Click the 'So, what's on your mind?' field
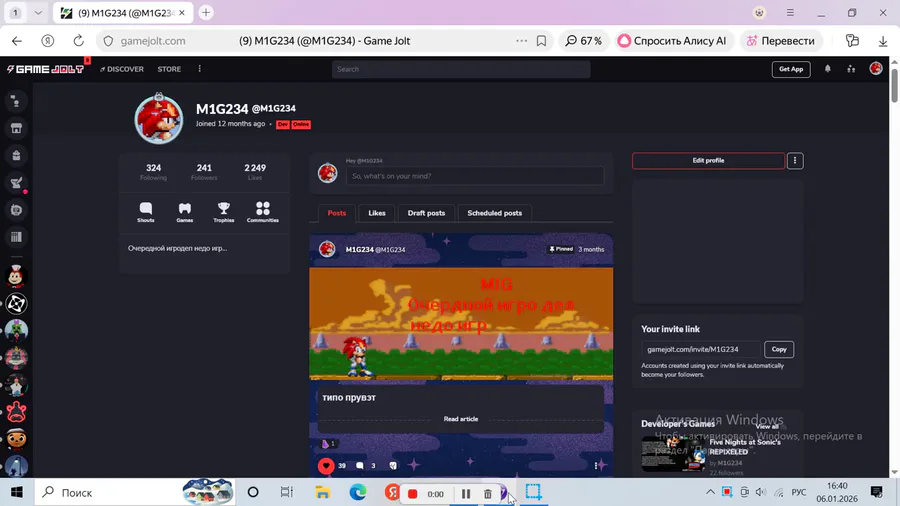The height and width of the screenshot is (506, 900). point(475,176)
